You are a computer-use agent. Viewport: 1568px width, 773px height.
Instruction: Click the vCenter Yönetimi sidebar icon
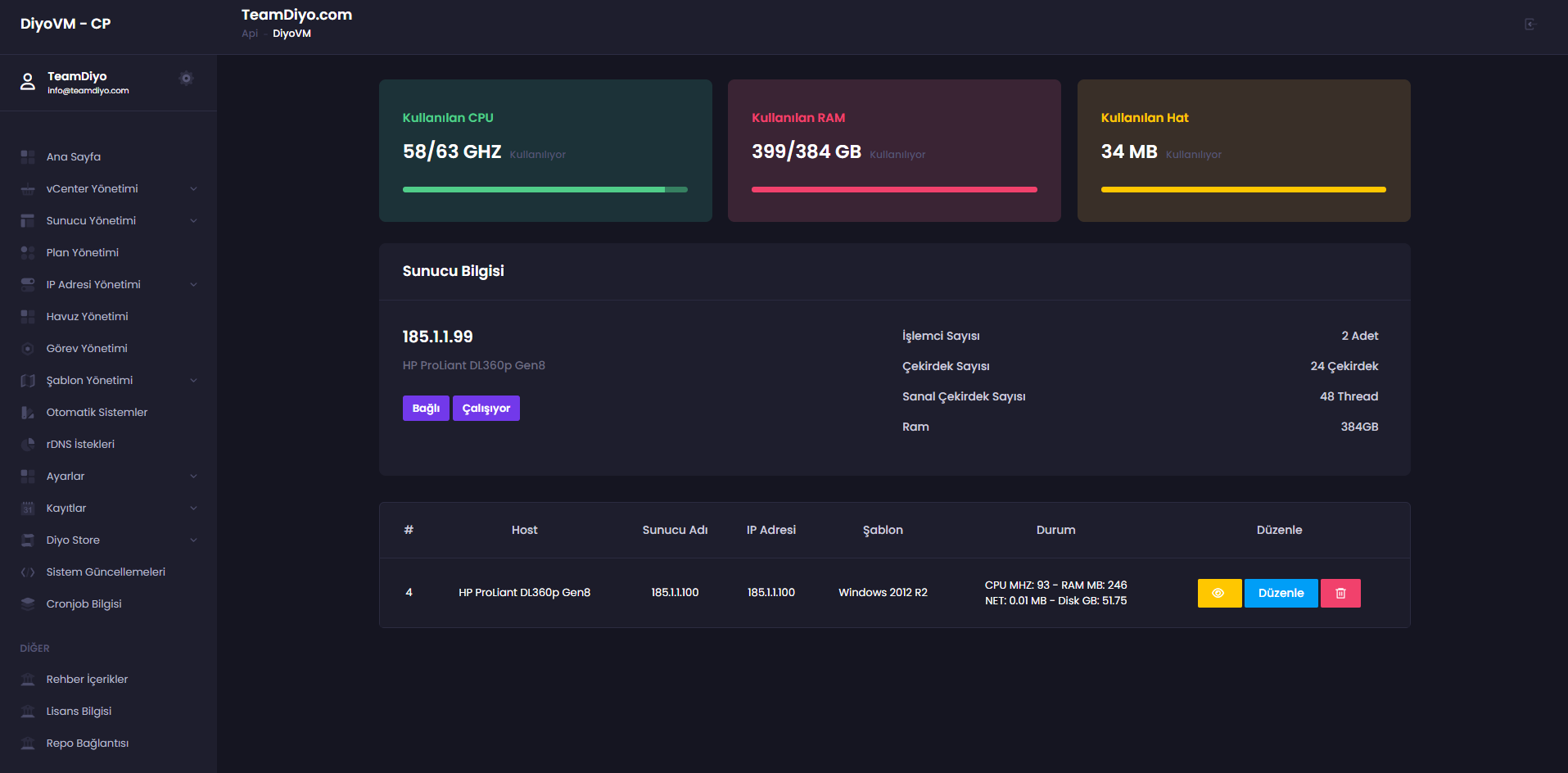[28, 188]
